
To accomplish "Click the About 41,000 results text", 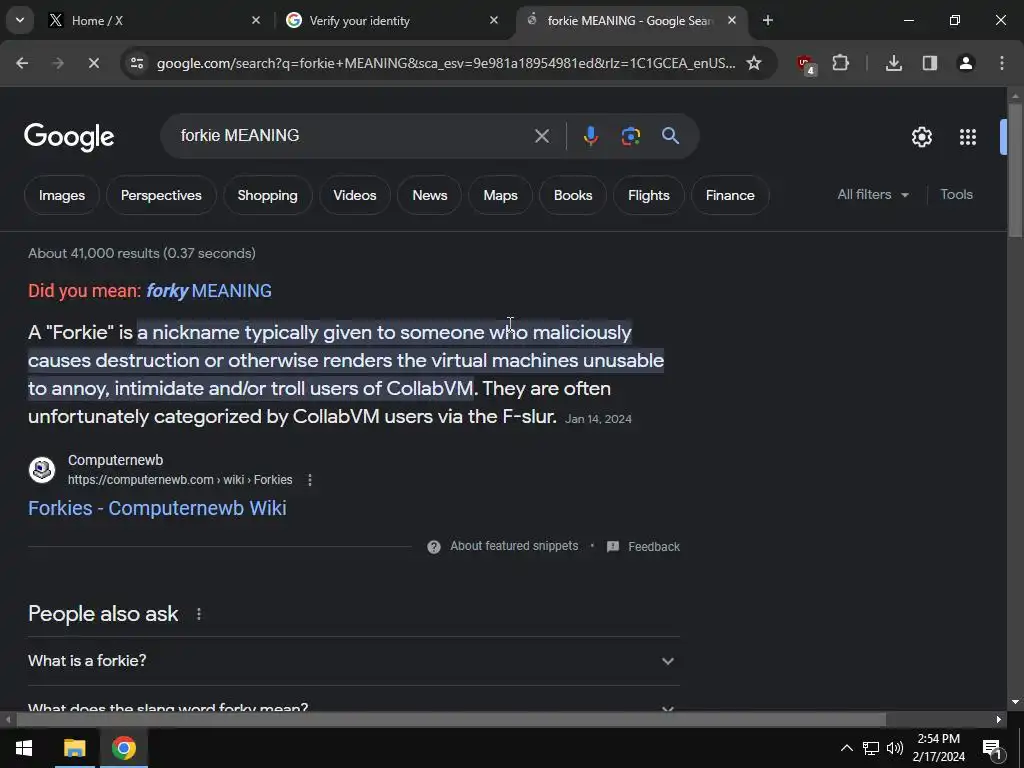I will point(142,253).
